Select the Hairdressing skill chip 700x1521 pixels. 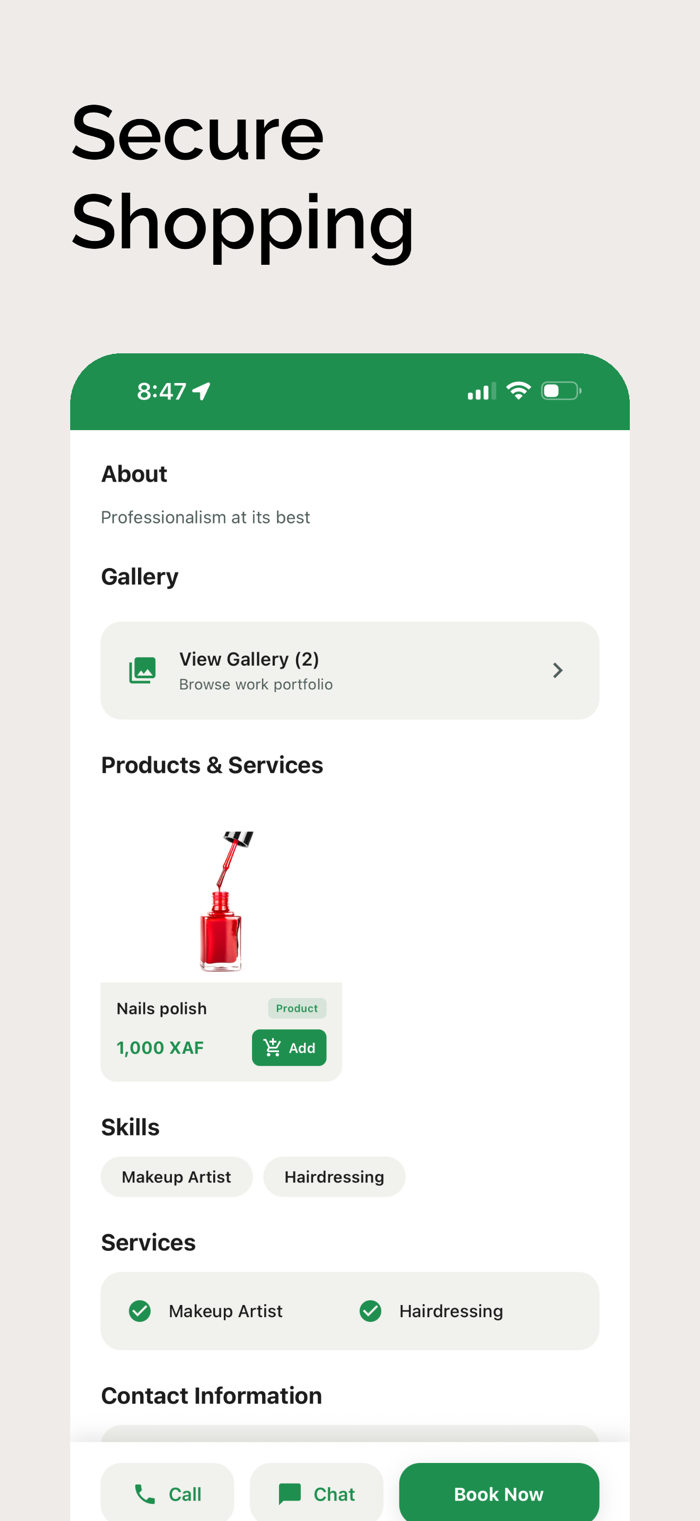pos(334,1177)
